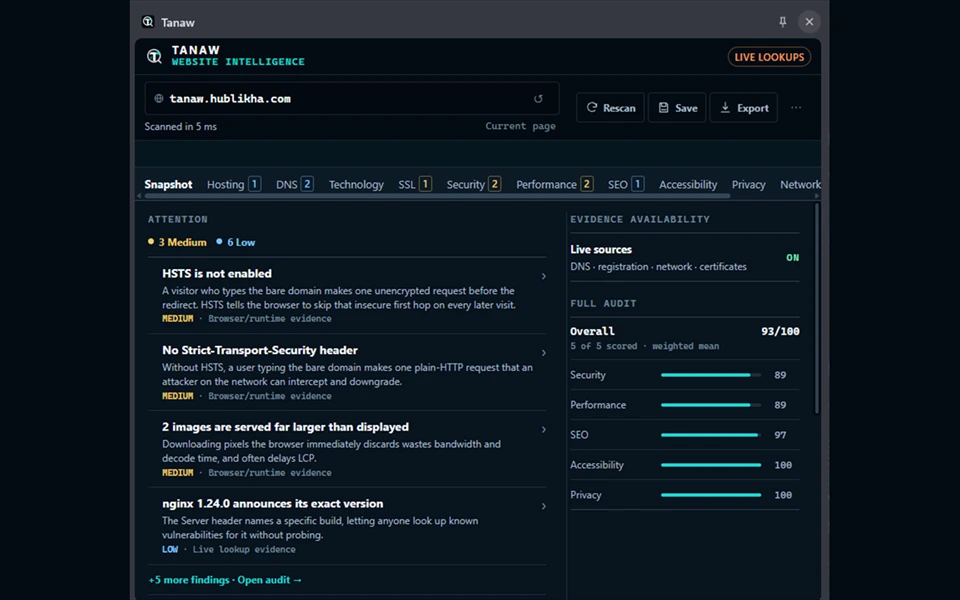This screenshot has width=960, height=600.
Task: Save the scan results
Action: coord(677,108)
